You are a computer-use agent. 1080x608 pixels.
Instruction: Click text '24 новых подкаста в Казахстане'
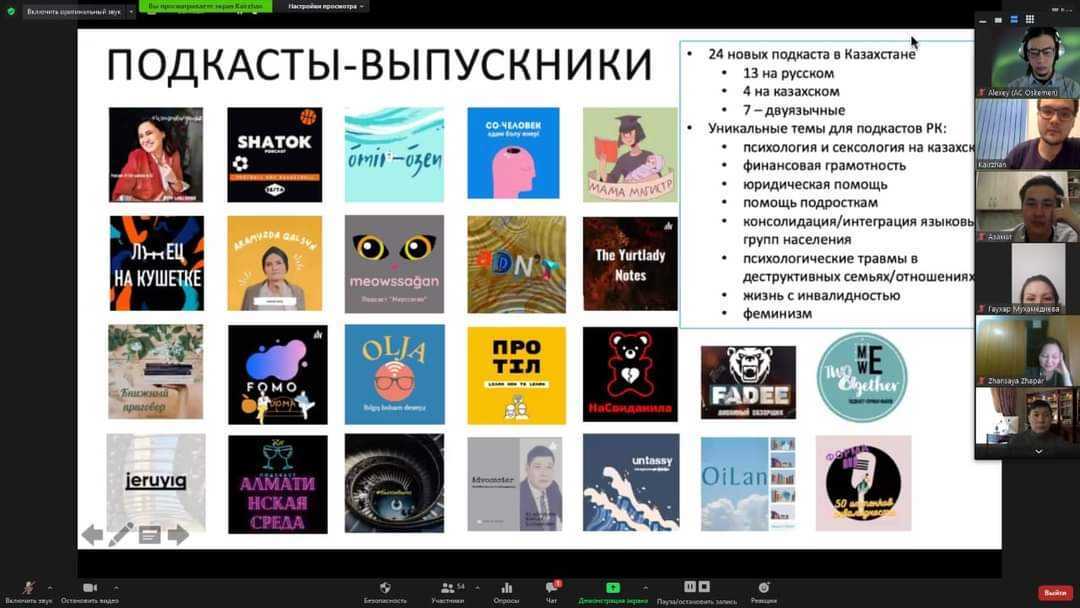[812, 54]
